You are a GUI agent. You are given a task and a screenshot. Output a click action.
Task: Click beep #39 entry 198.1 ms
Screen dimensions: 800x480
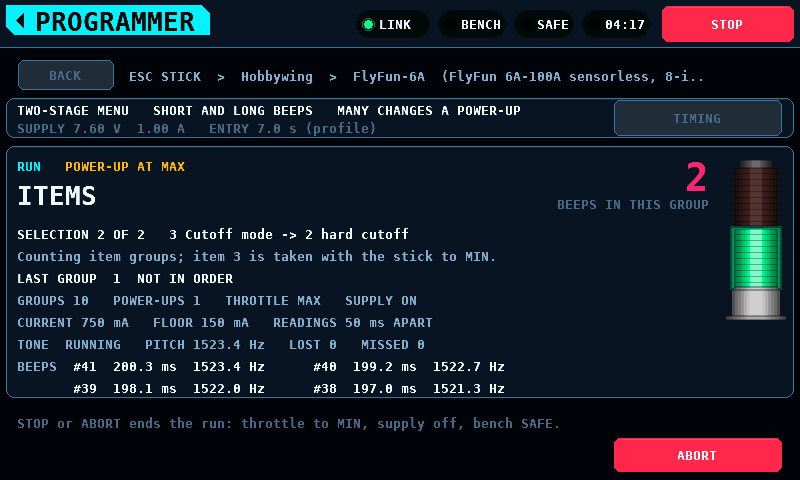[x=169, y=388]
